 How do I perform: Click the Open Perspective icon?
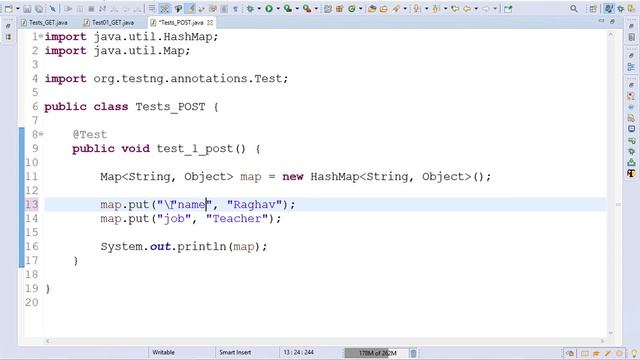point(593,9)
